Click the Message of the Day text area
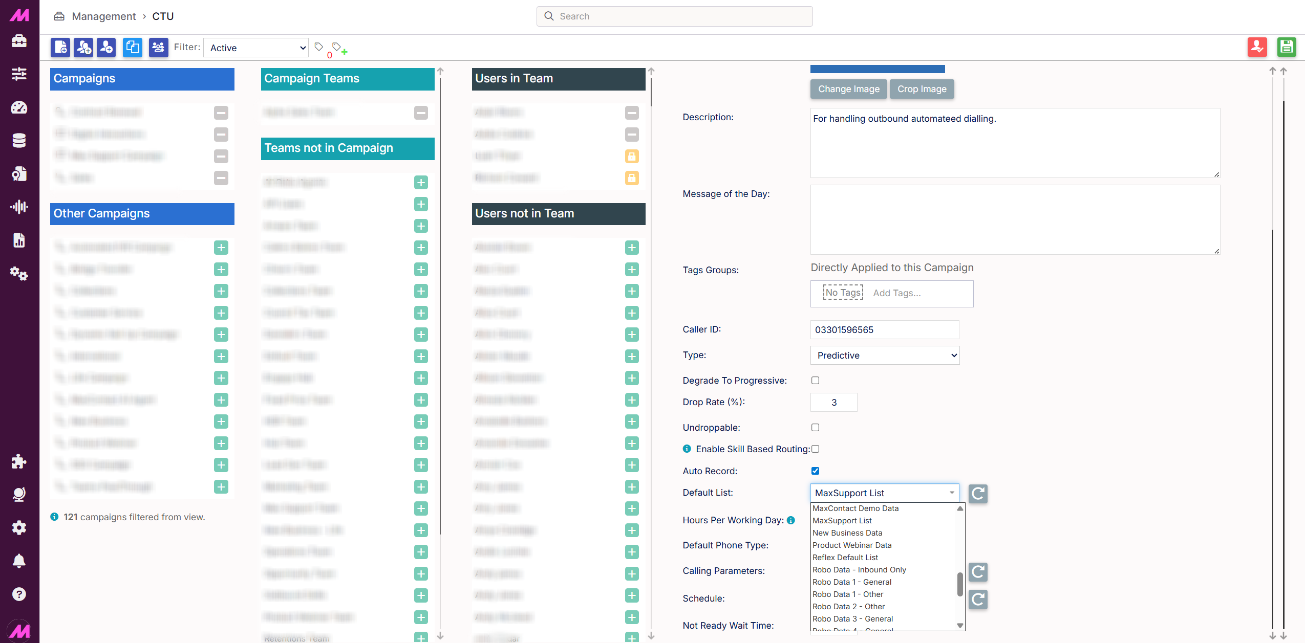This screenshot has width=1305, height=643. tap(1015, 219)
